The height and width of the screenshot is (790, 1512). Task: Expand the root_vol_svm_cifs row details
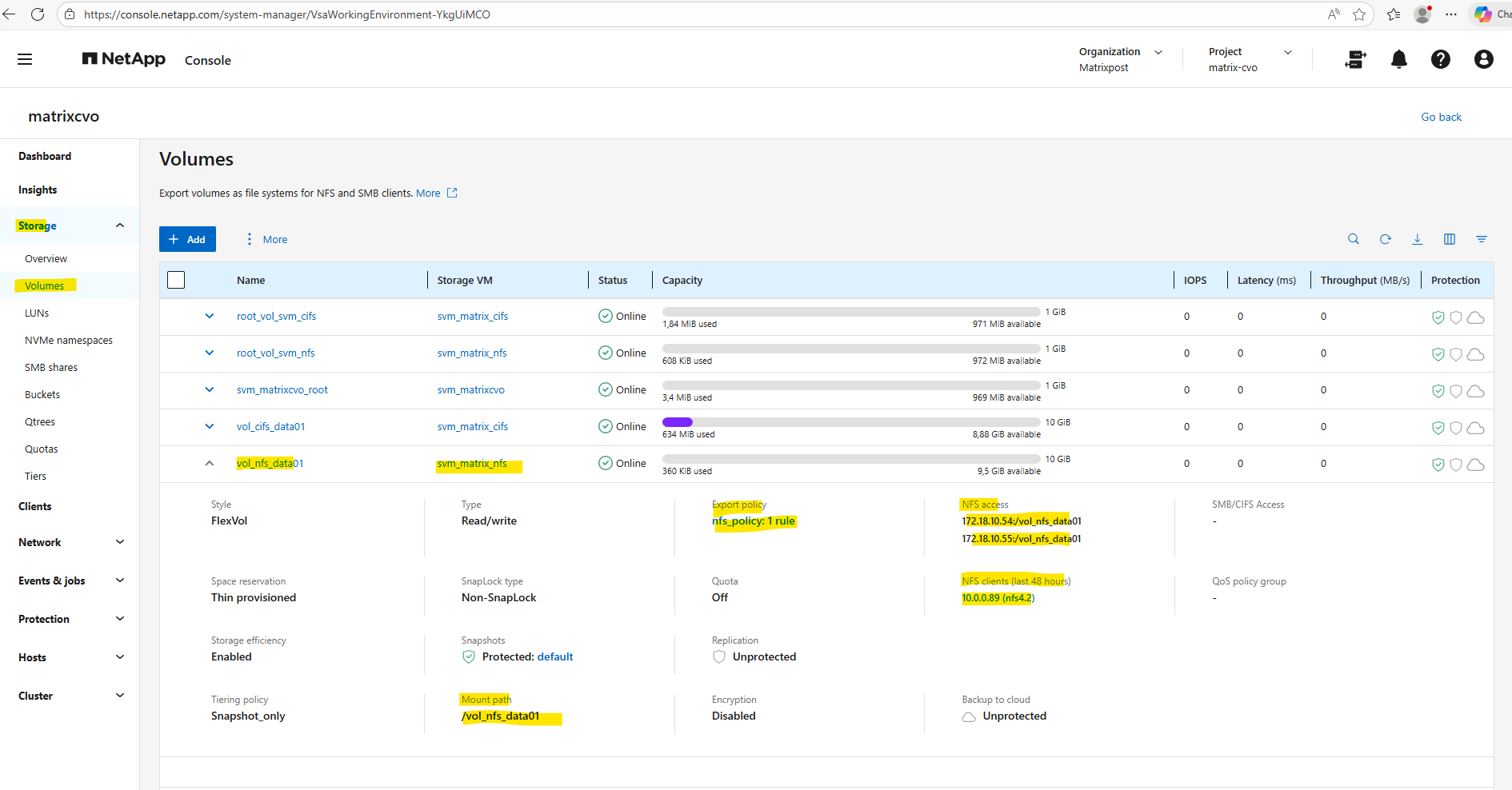210,316
